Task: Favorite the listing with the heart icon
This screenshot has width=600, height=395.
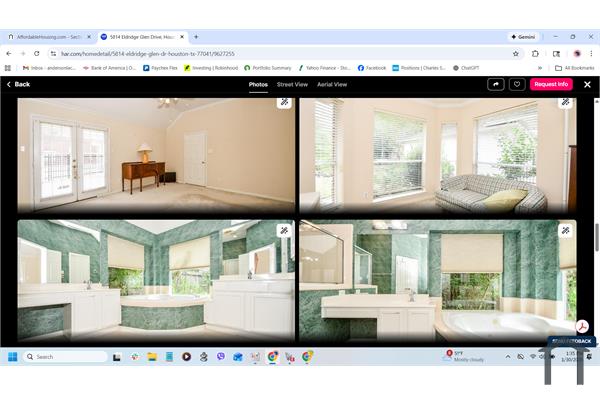Action: 517,85
